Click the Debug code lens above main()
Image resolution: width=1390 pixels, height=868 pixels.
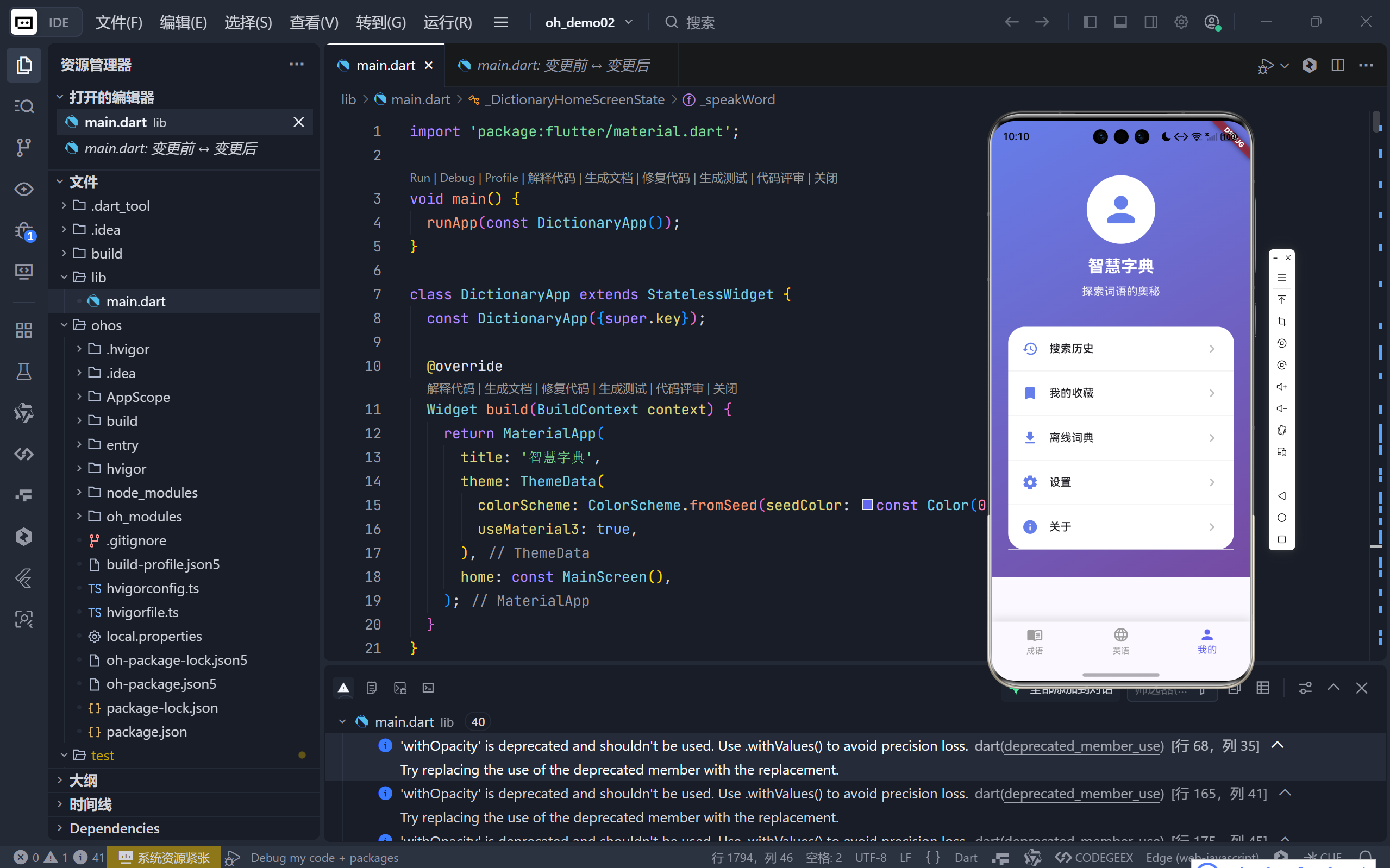[457, 178]
